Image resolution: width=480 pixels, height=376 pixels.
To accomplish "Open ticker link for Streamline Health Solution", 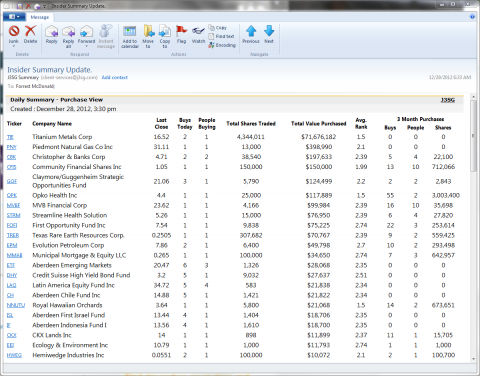I will pos(14,215).
